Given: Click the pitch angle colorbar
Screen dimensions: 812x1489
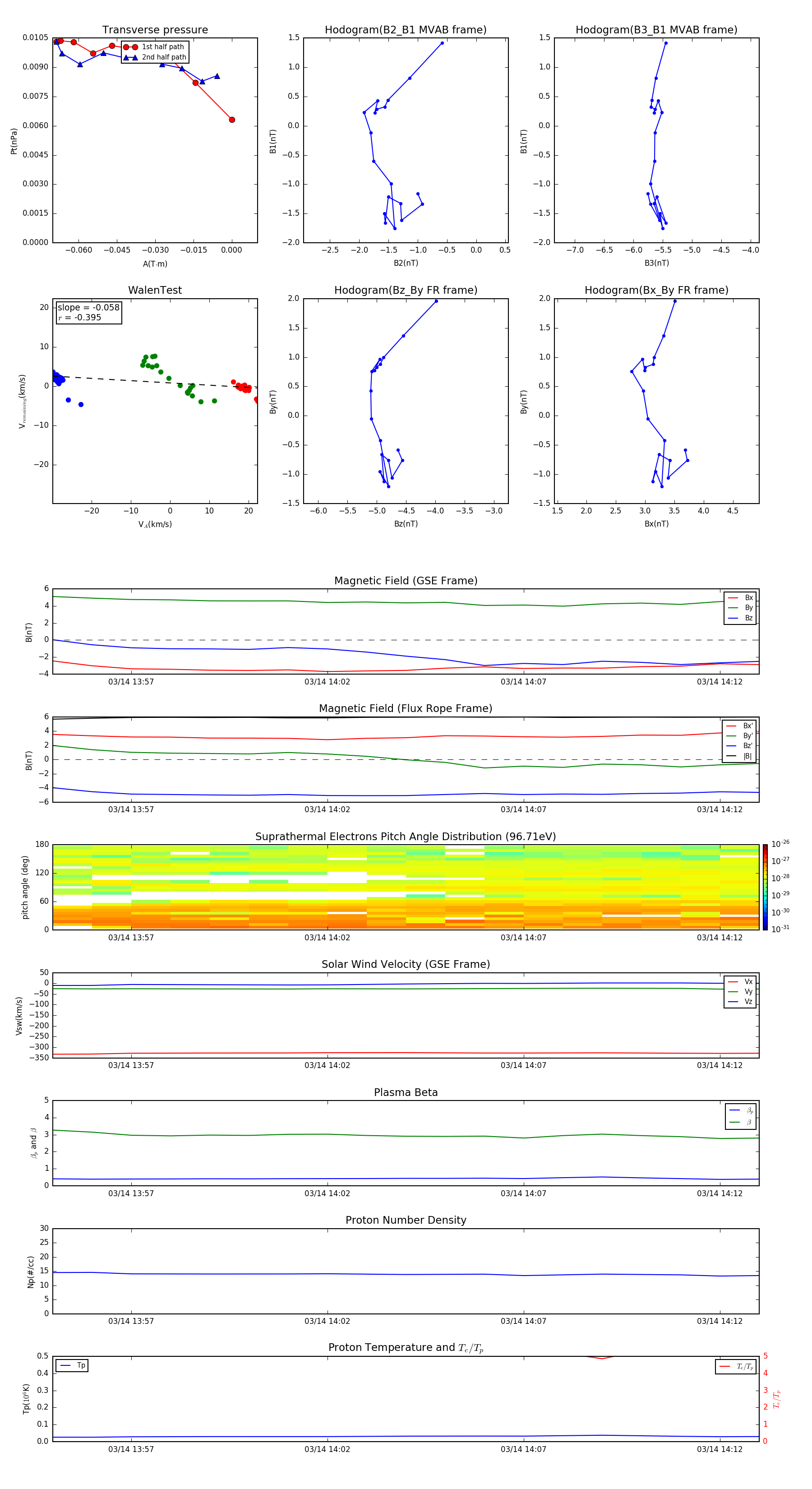Looking at the screenshot, I should [x=765, y=887].
